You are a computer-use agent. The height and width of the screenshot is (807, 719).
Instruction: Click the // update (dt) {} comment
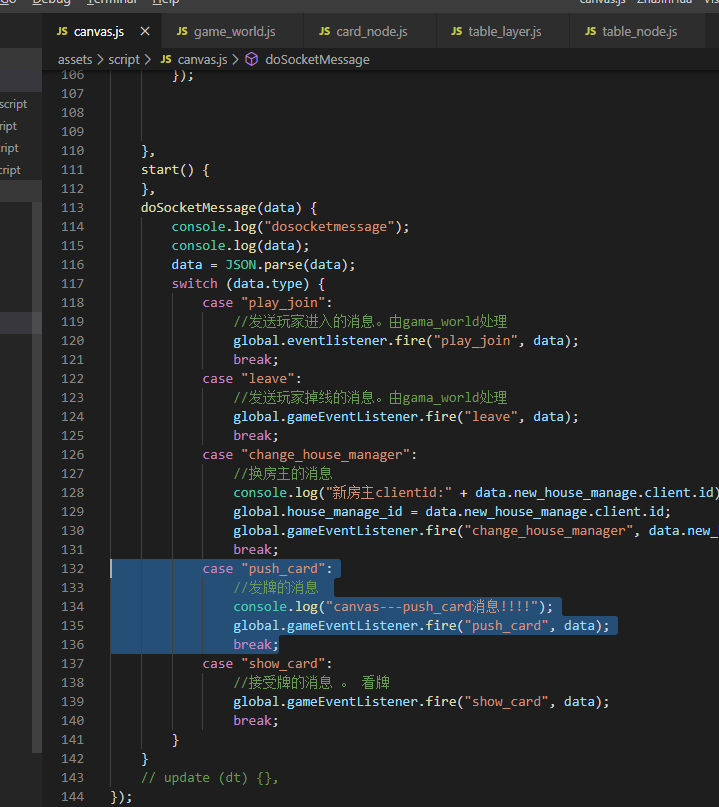tap(209, 778)
